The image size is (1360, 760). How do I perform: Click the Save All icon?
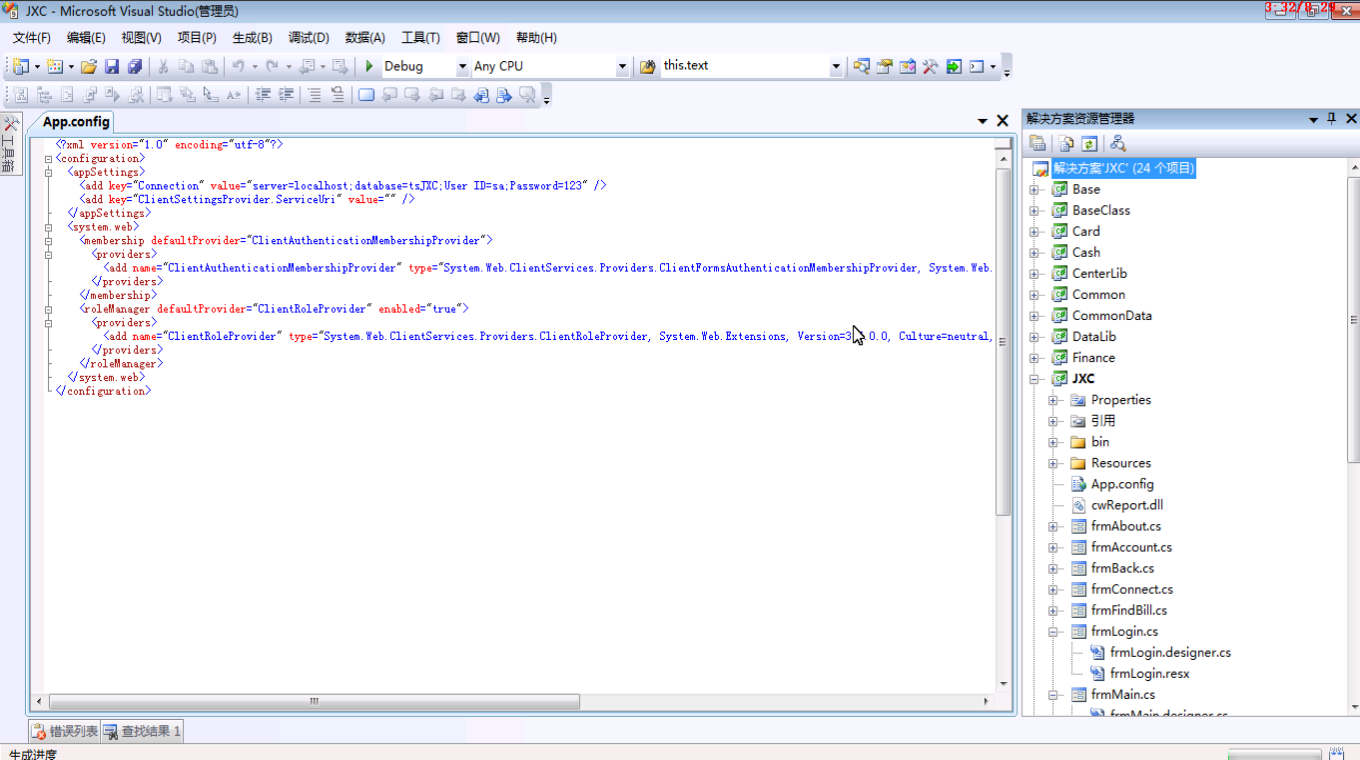pyautogui.click(x=134, y=66)
